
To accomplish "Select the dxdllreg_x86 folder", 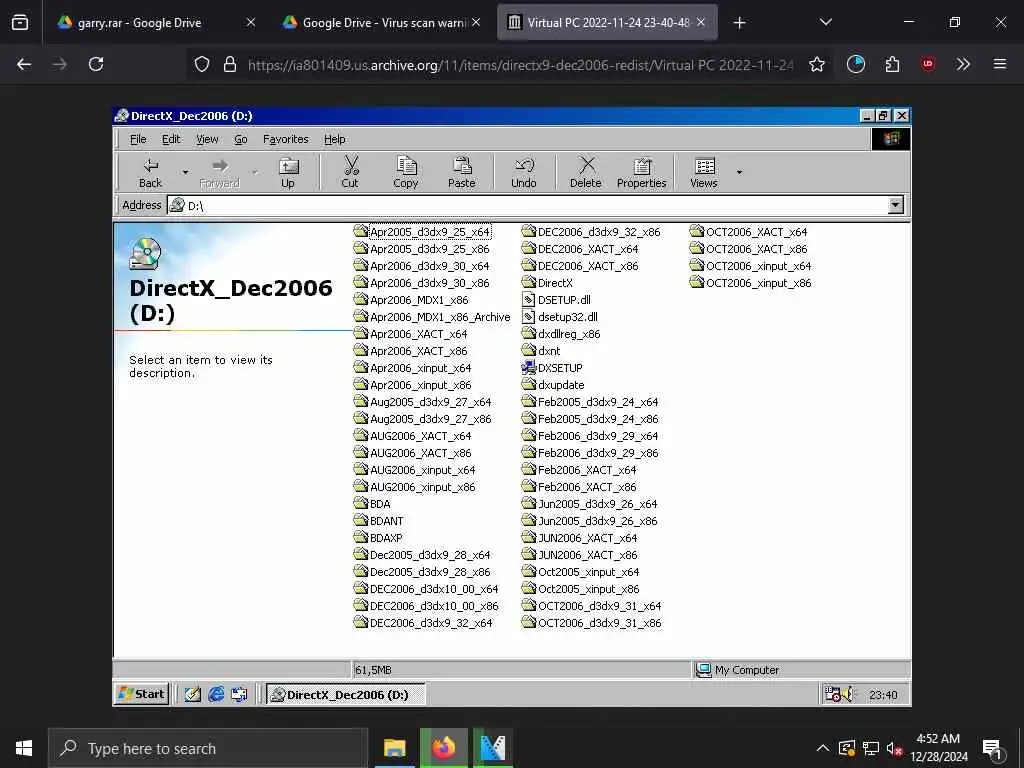I will (x=560, y=334).
